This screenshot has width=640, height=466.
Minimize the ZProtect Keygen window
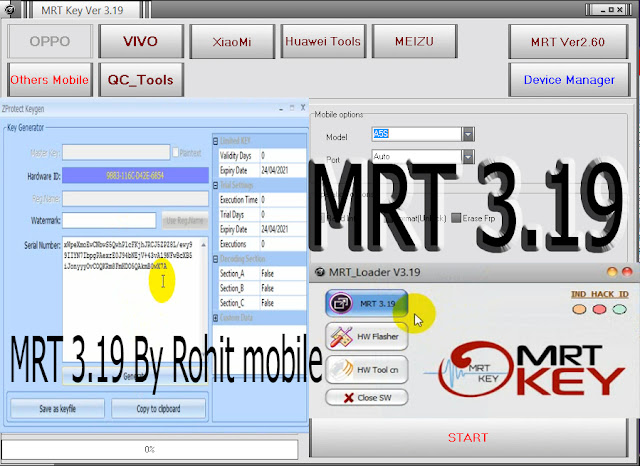click(281, 108)
